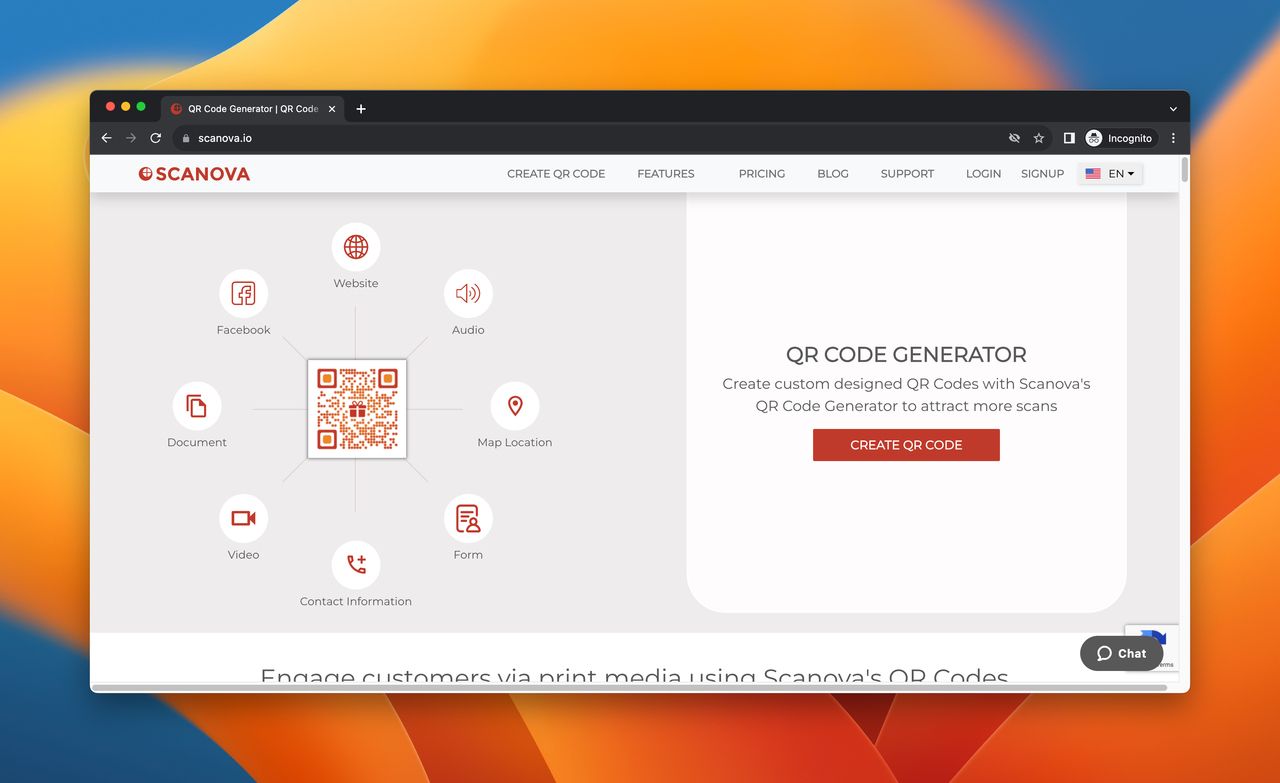Click the Audio label text
The width and height of the screenshot is (1280, 783).
click(x=468, y=330)
